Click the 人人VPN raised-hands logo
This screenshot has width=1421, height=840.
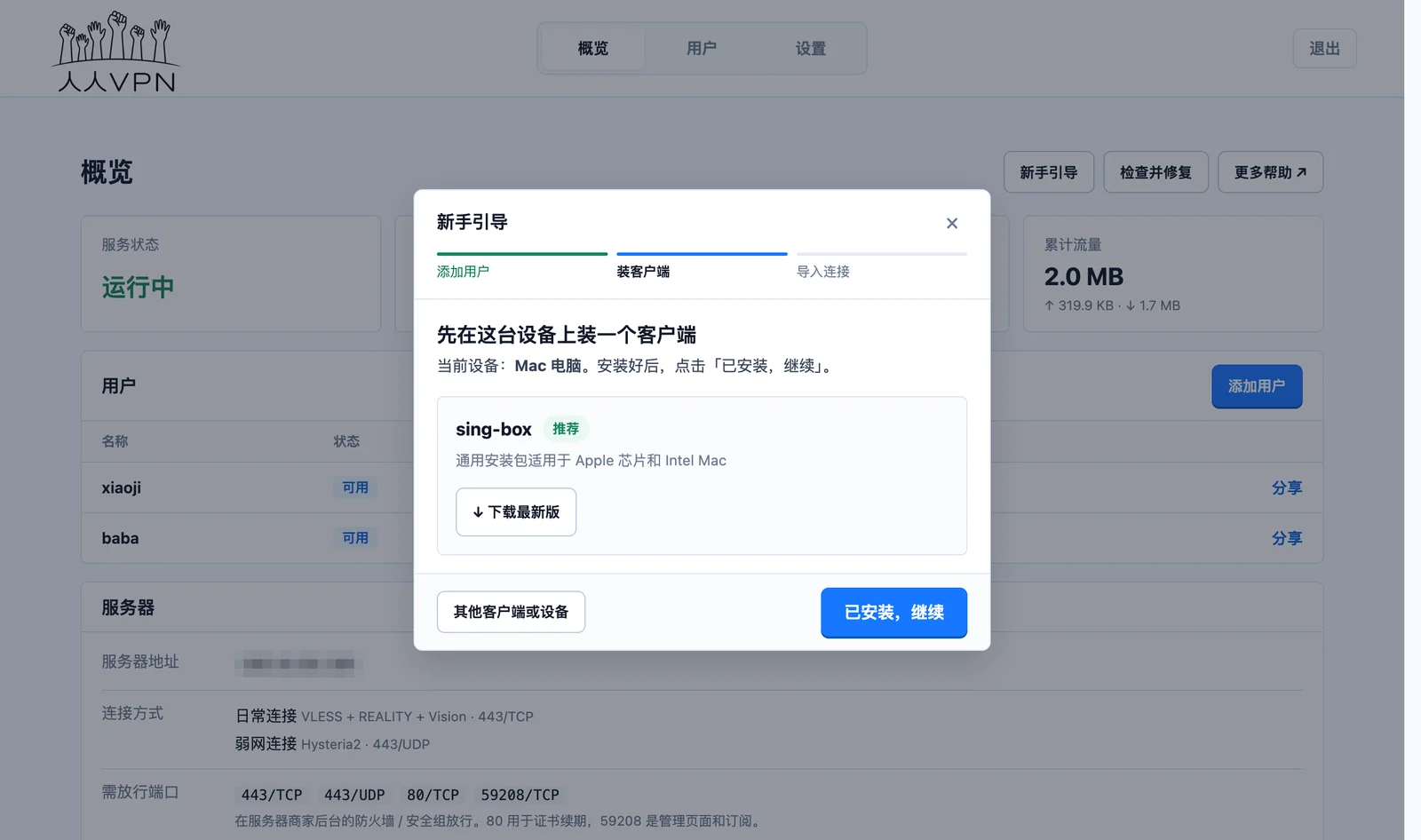pyautogui.click(x=116, y=52)
